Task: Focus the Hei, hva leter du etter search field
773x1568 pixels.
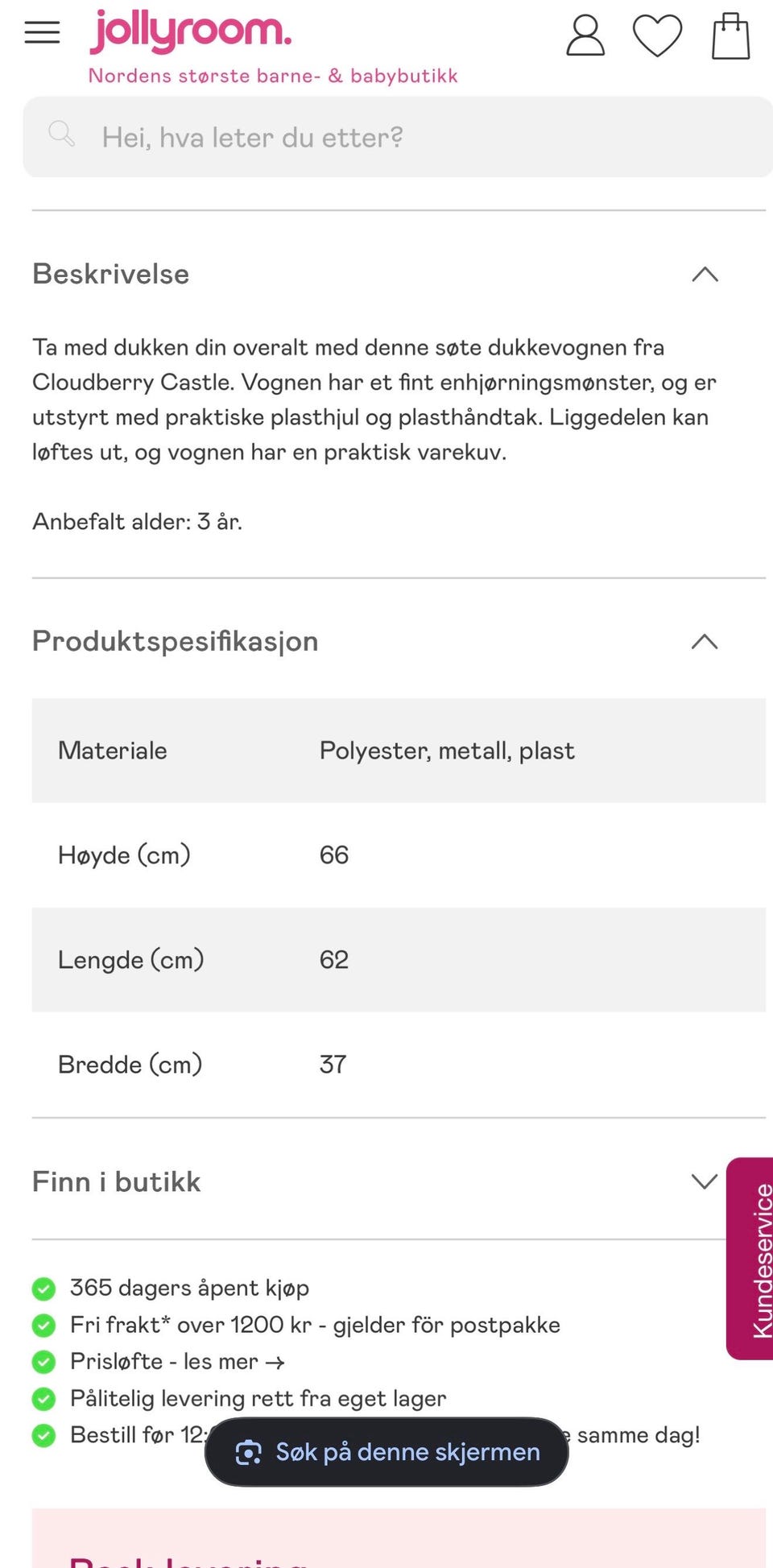Action: [398, 137]
